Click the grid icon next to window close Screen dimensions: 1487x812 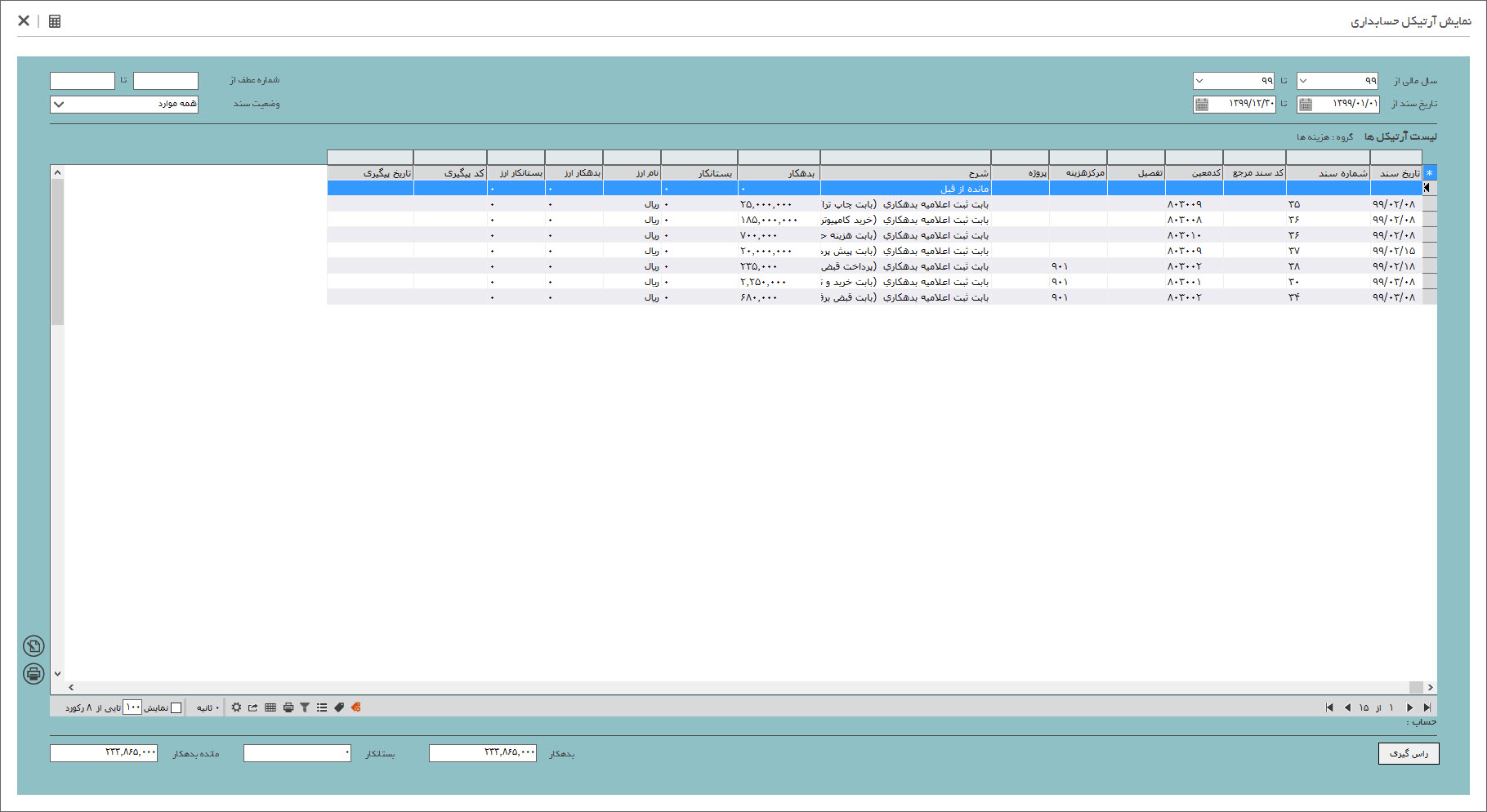pyautogui.click(x=55, y=21)
